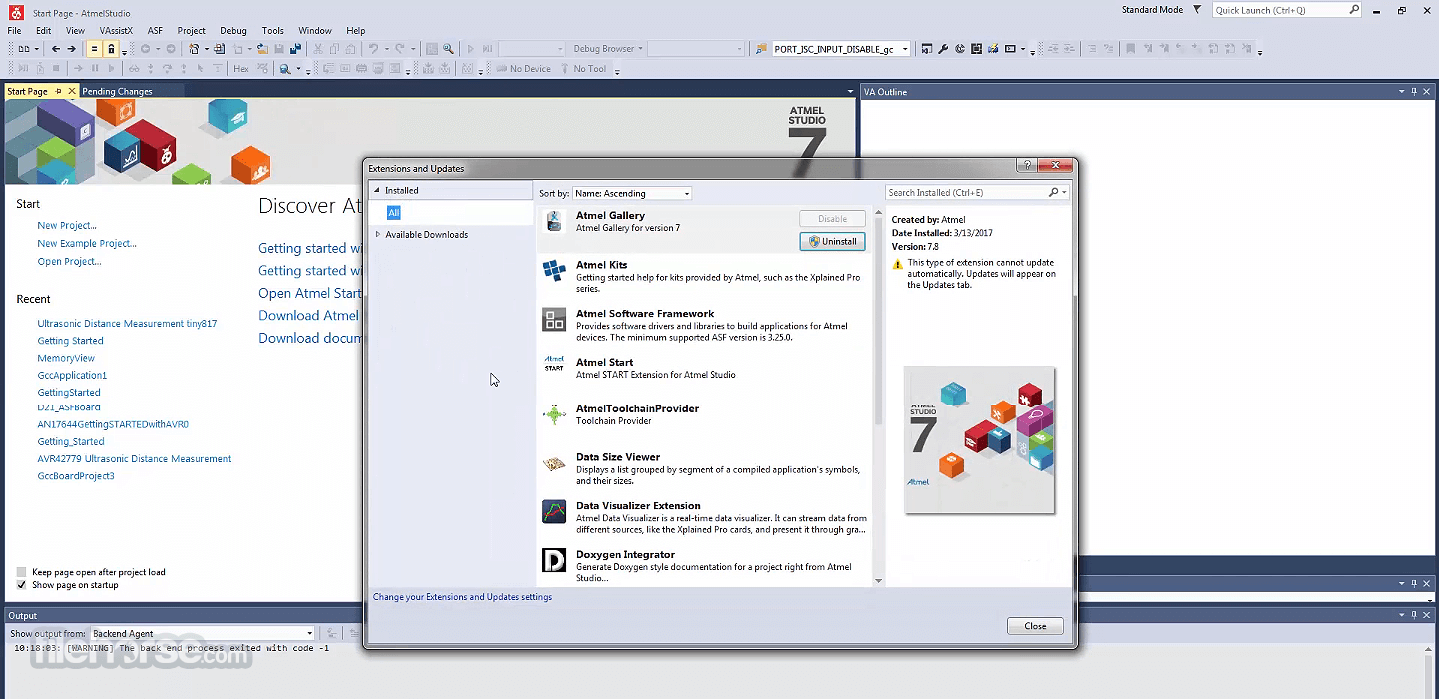Screen dimensions: 1439x699
Task: Click the Atmel Studio 7 preview image
Action: click(979, 439)
